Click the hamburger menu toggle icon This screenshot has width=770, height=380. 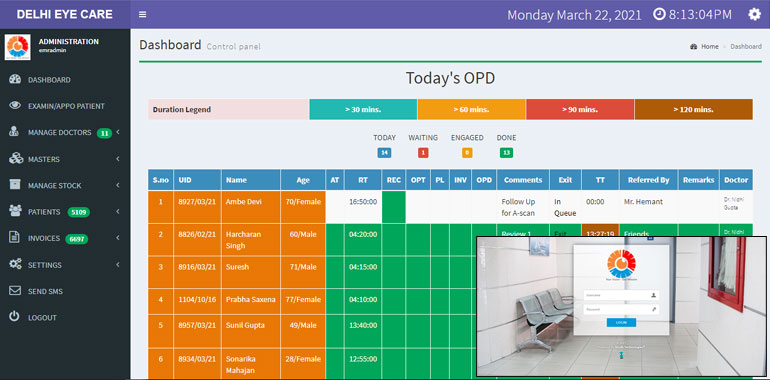coord(142,14)
